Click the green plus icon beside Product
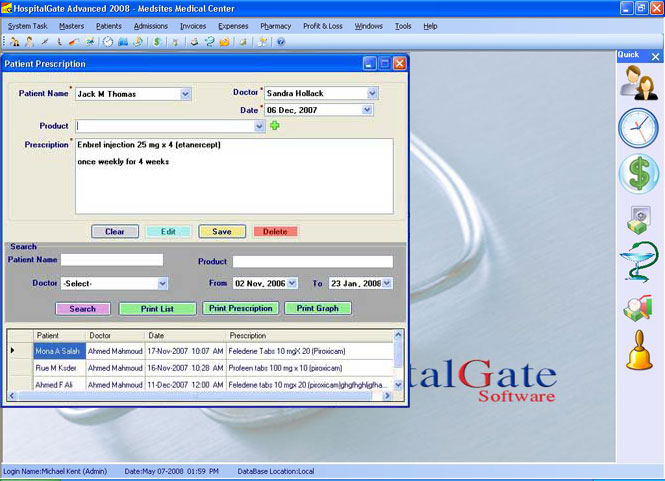Image resolution: width=665 pixels, height=481 pixels. pyautogui.click(x=275, y=126)
